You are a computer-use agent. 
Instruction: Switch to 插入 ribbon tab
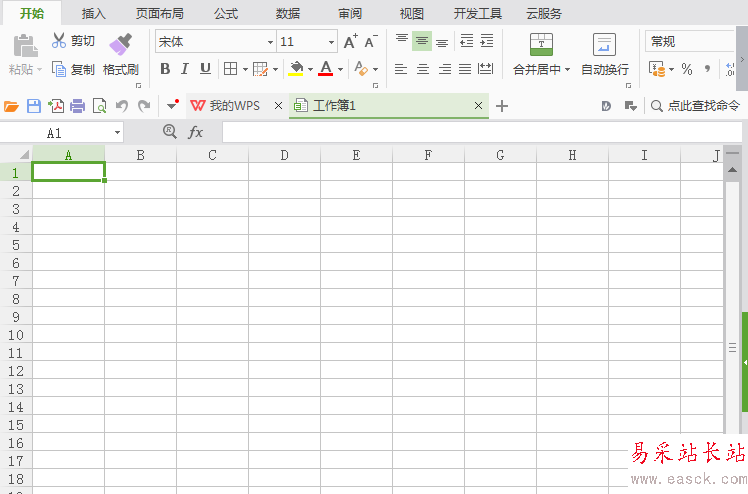(x=94, y=13)
